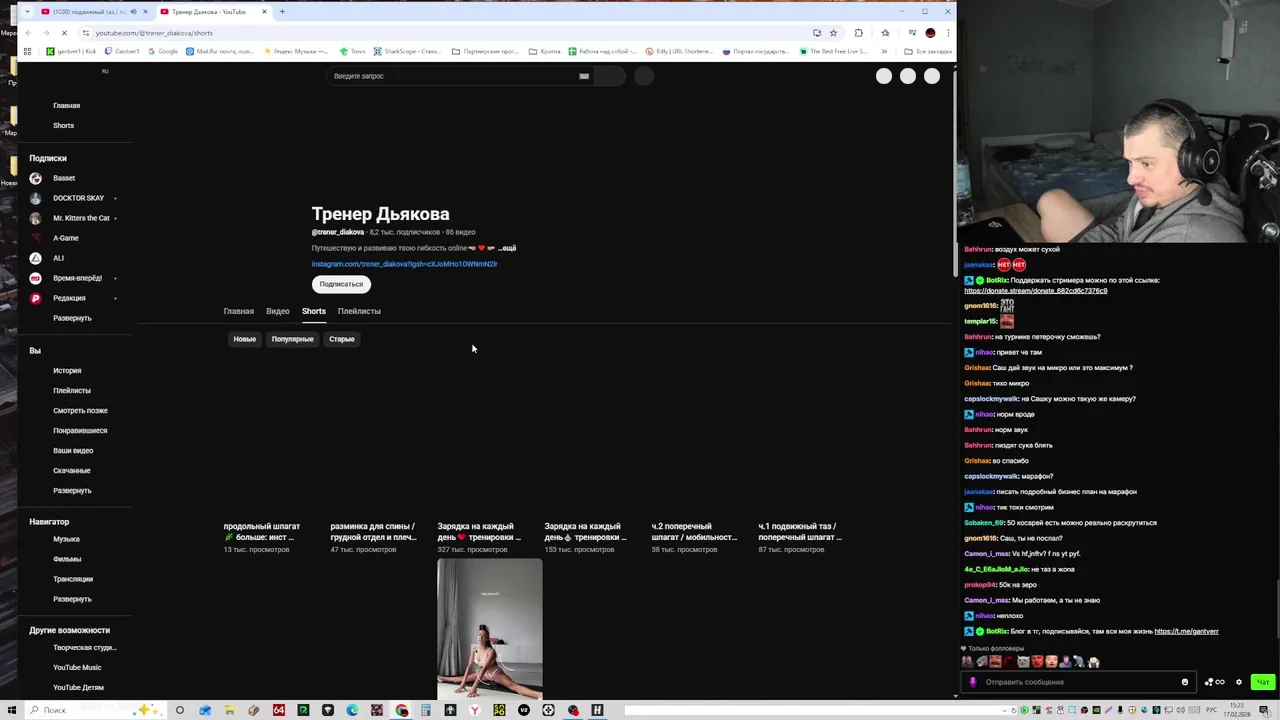Open the bookmarks overflow chevron
The height and width of the screenshot is (720, 1280).
pyautogui.click(x=883, y=51)
